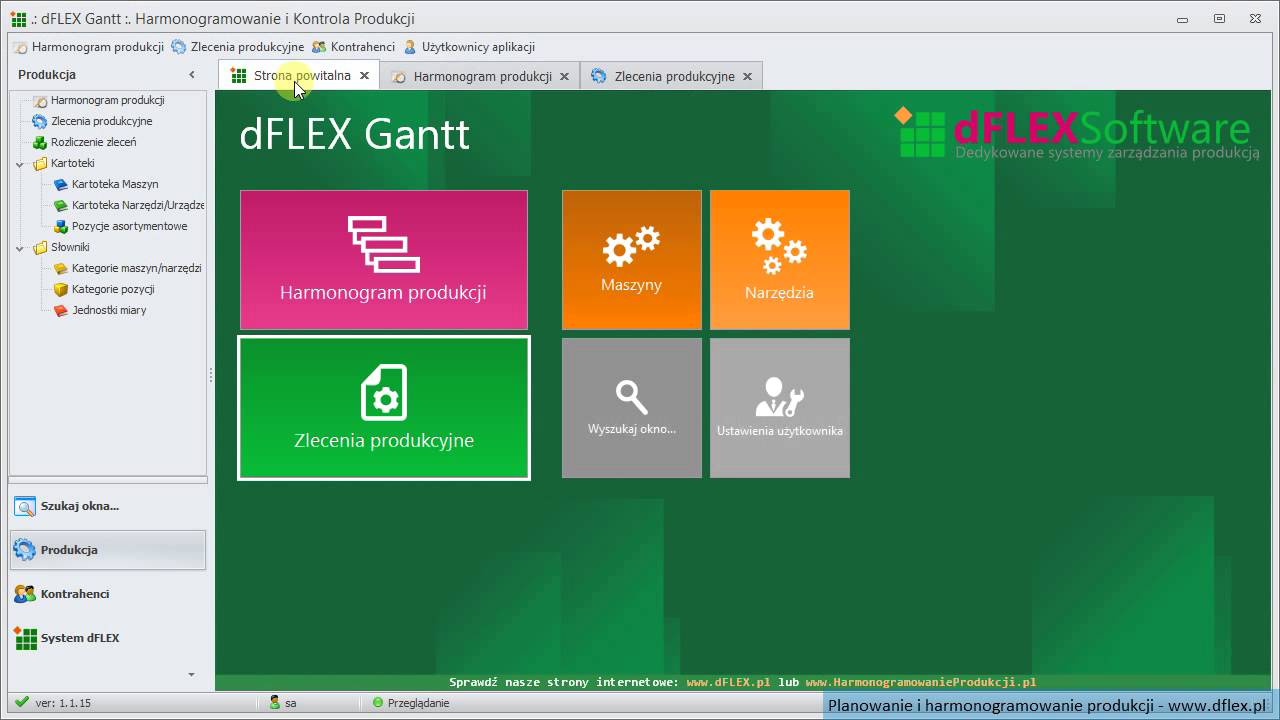Image resolution: width=1280 pixels, height=720 pixels.
Task: Click Szukaj okna magnifier icon
Action: point(25,506)
